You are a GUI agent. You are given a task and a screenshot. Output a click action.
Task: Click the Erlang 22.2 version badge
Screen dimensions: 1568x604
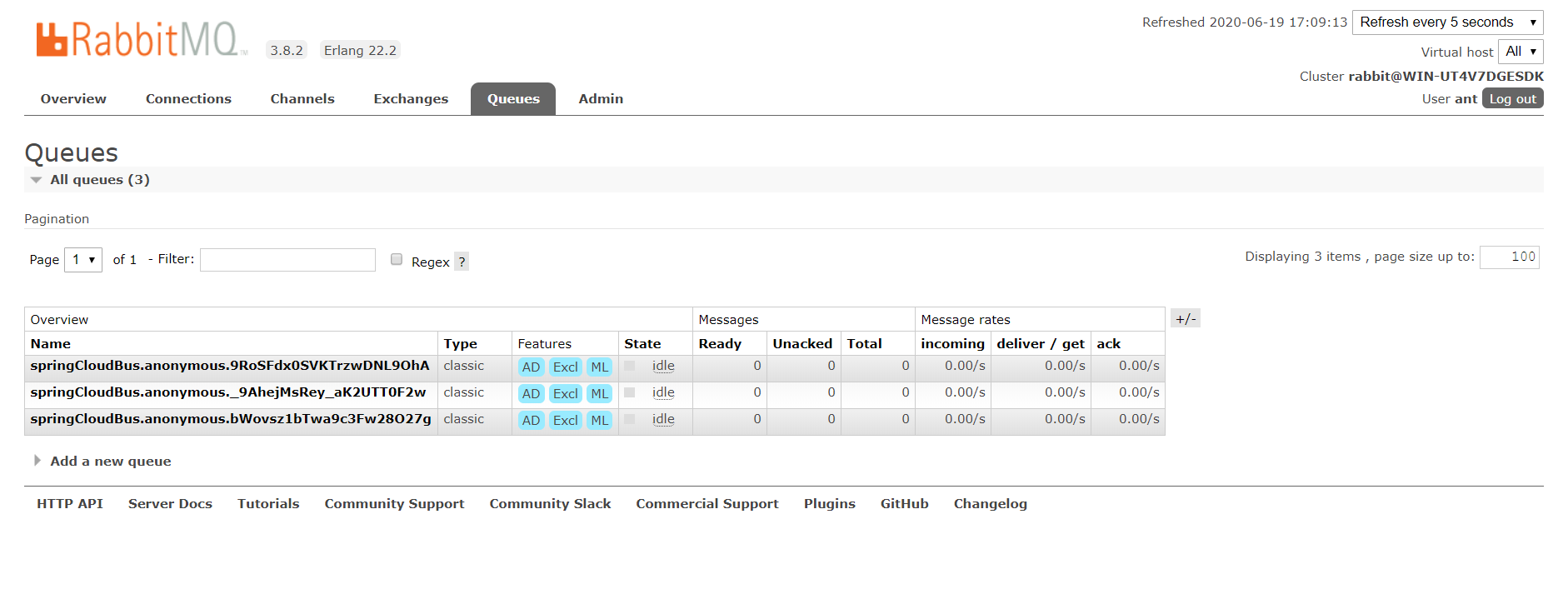tap(360, 50)
